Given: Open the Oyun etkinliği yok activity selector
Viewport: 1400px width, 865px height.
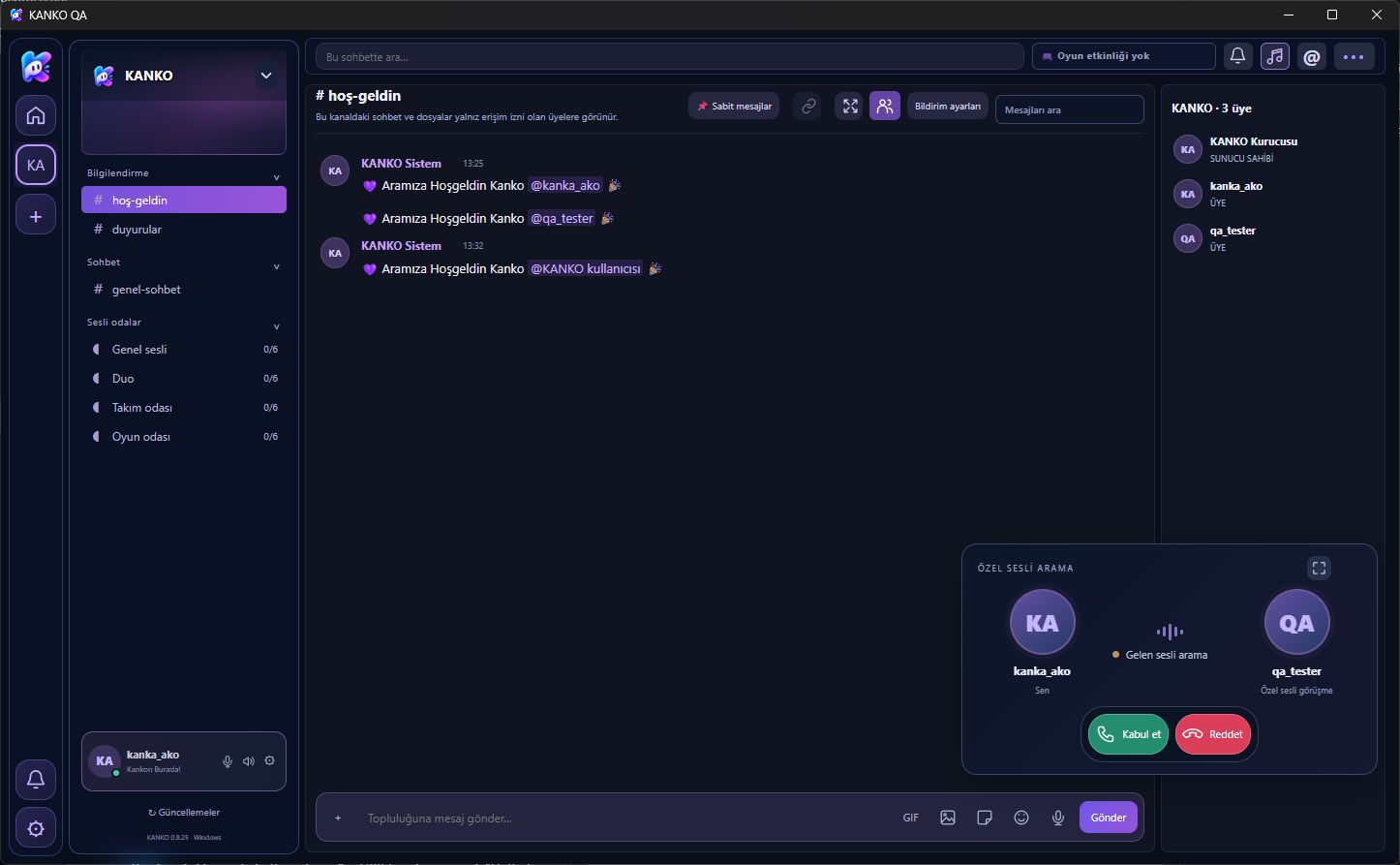Looking at the screenshot, I should (1123, 56).
